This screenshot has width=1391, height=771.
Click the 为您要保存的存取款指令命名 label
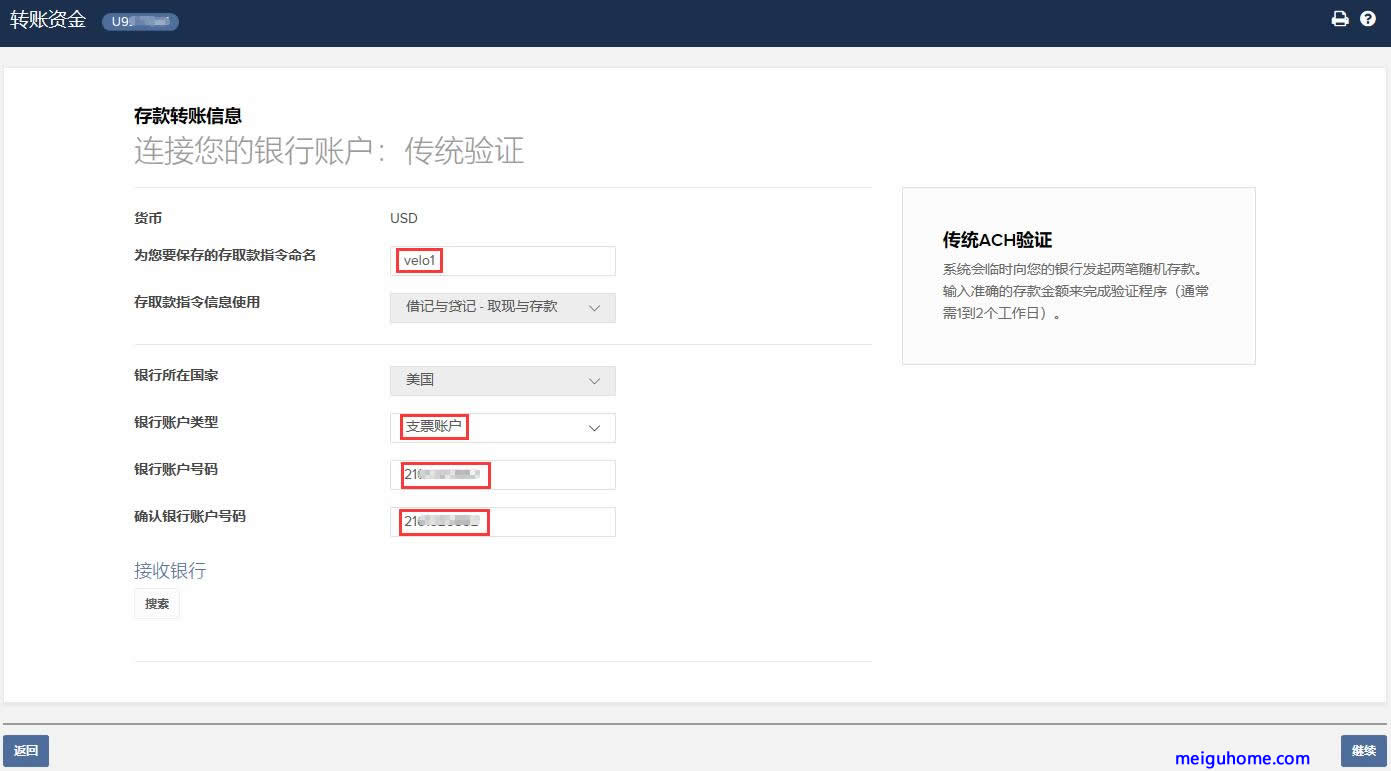(225, 256)
